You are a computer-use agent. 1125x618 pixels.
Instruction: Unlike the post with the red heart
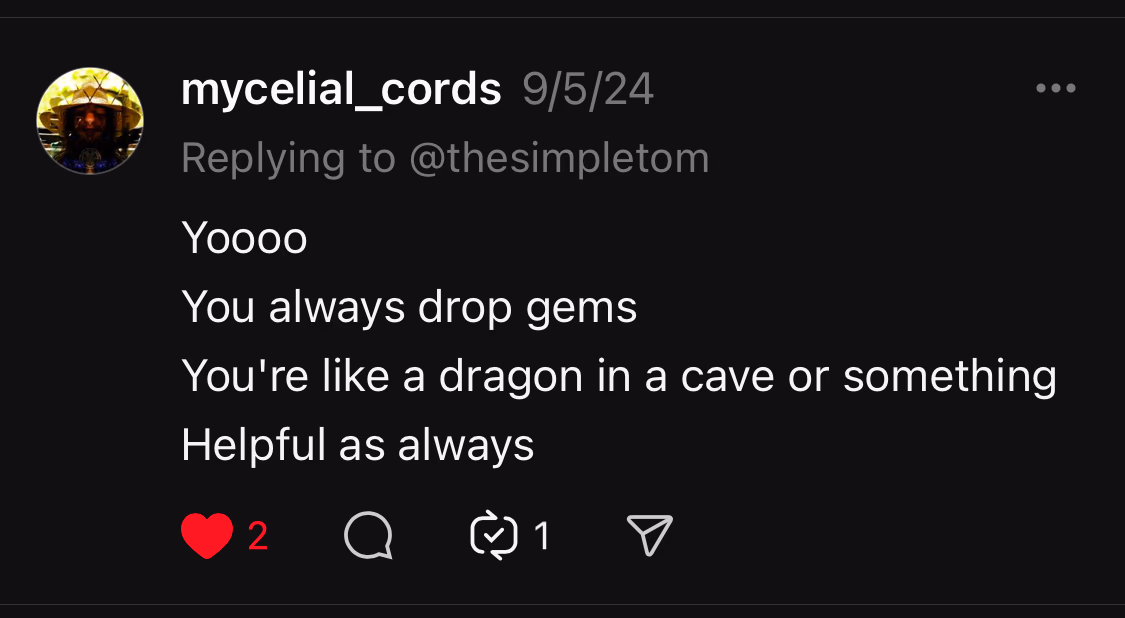(207, 536)
